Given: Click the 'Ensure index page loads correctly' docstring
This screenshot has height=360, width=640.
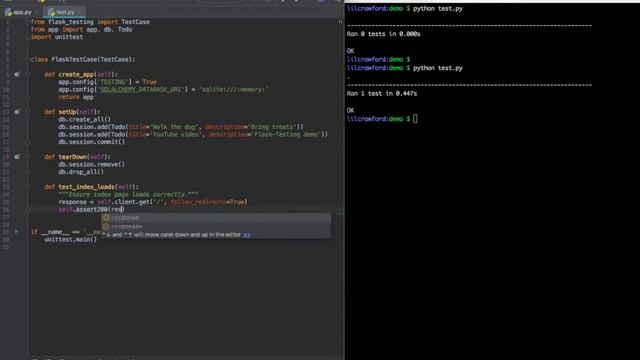Looking at the screenshot, I should (x=128, y=194).
